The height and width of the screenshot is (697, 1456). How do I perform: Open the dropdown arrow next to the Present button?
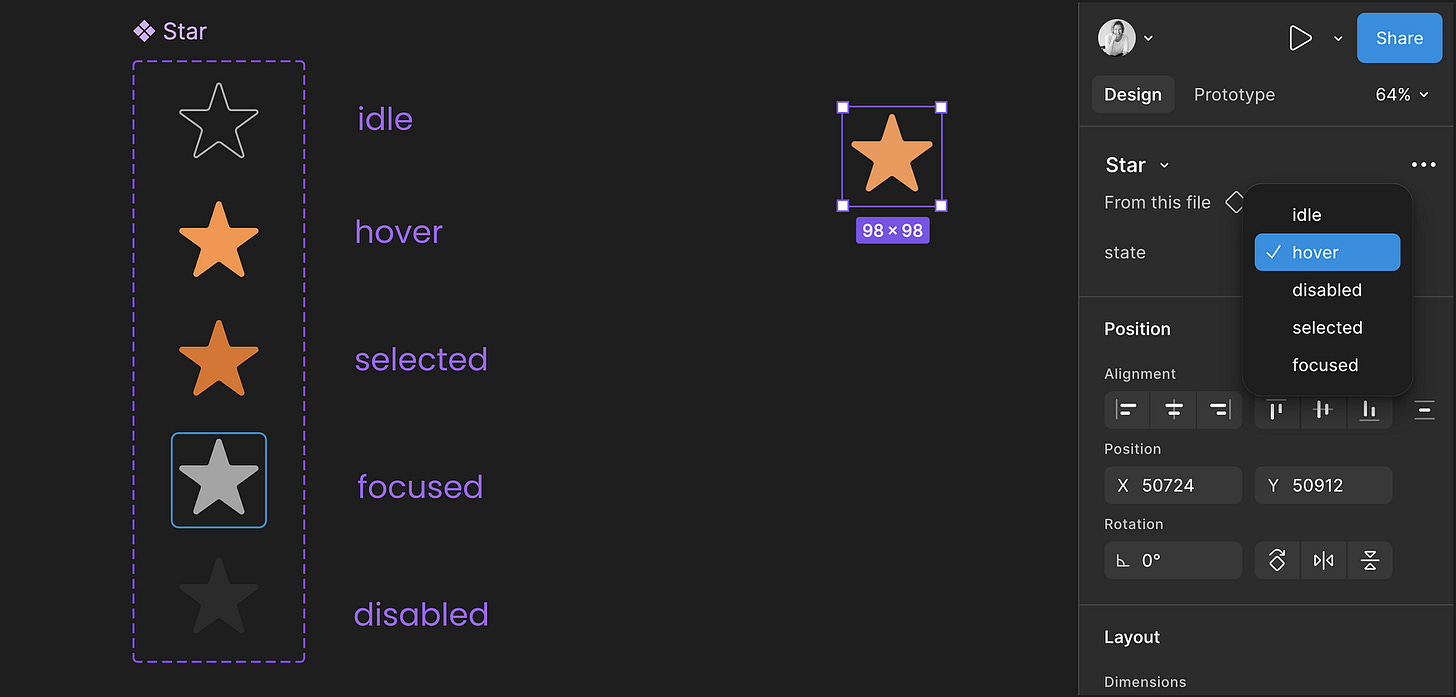pos(1338,38)
